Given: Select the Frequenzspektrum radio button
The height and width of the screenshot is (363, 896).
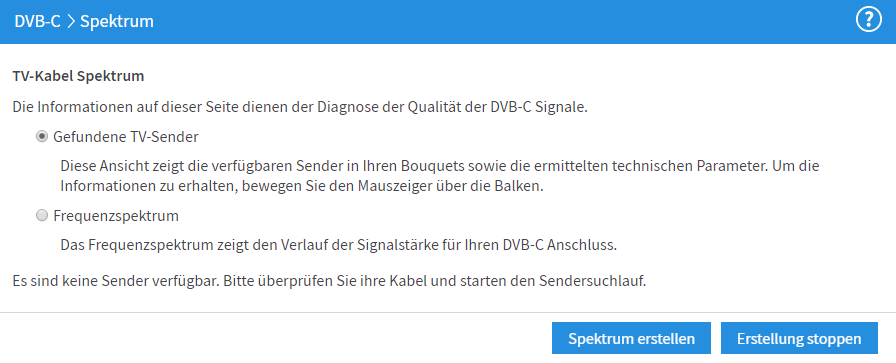Looking at the screenshot, I should [41, 216].
